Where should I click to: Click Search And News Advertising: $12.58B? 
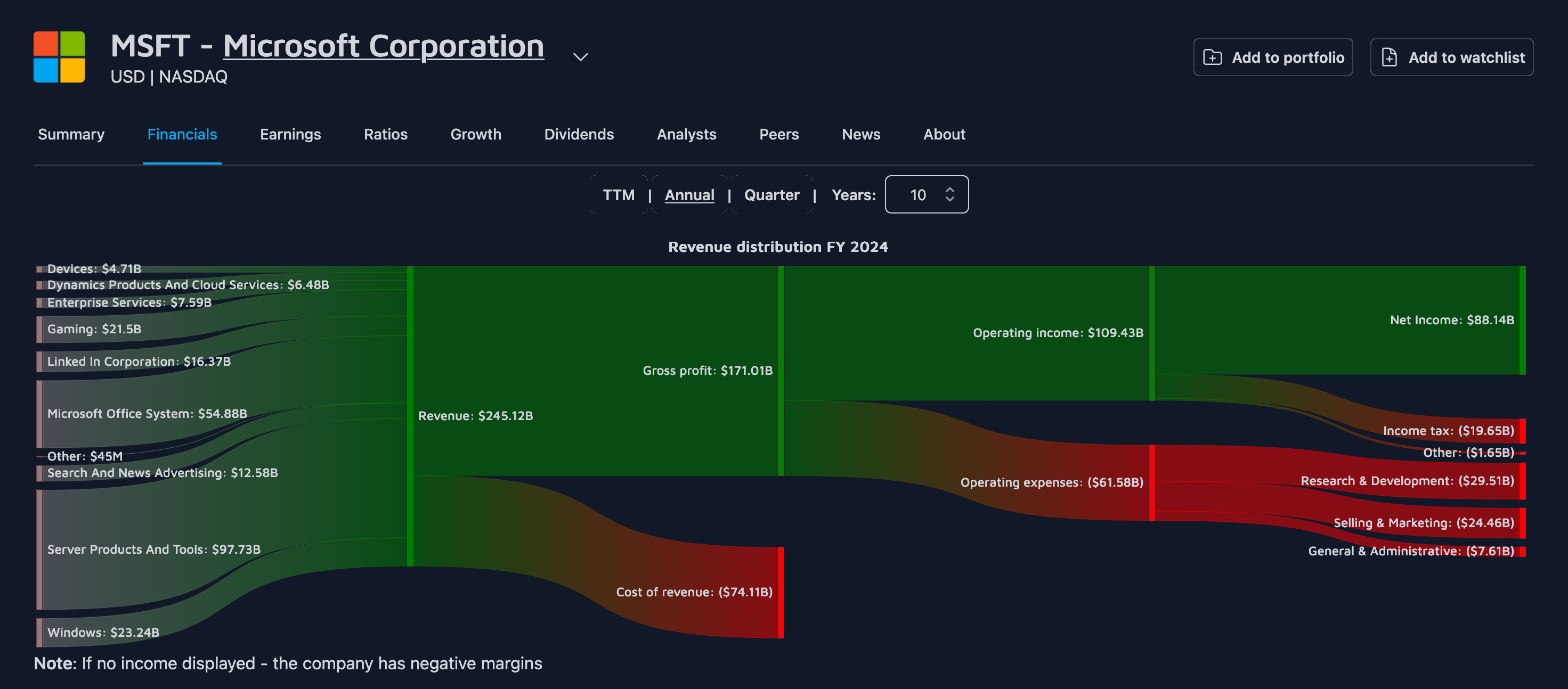coord(163,472)
